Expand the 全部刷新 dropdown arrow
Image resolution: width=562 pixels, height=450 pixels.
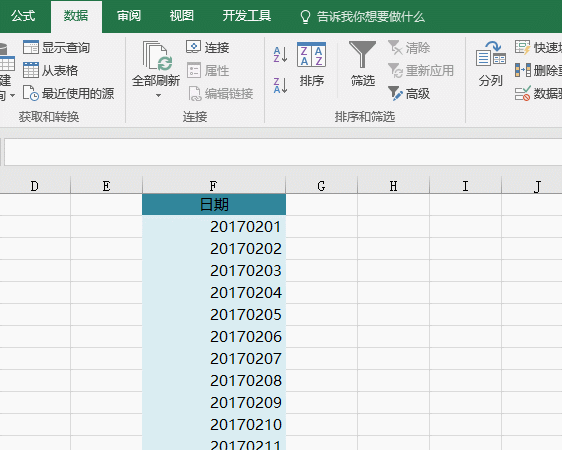pos(158,95)
